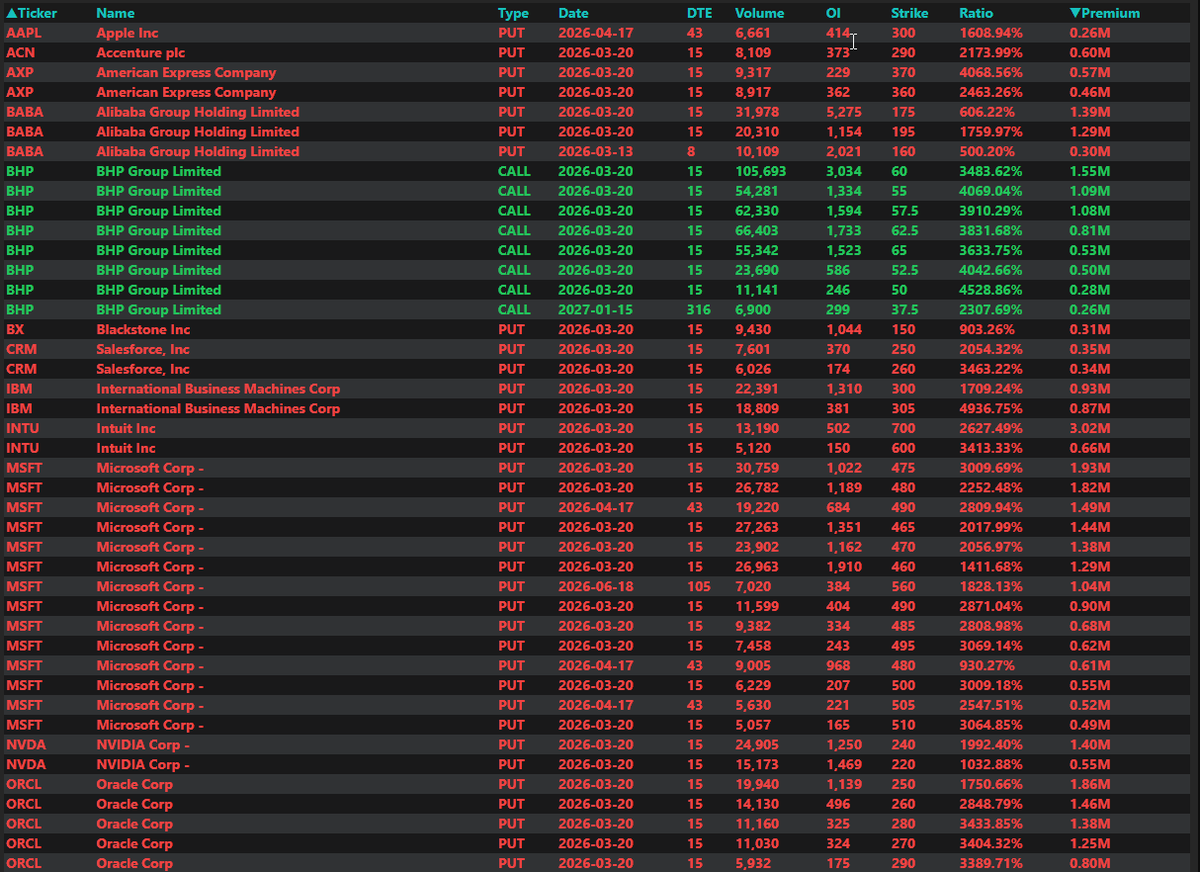
Task: Click the ratio value 4528.86%
Action: pyautogui.click(x=991, y=290)
